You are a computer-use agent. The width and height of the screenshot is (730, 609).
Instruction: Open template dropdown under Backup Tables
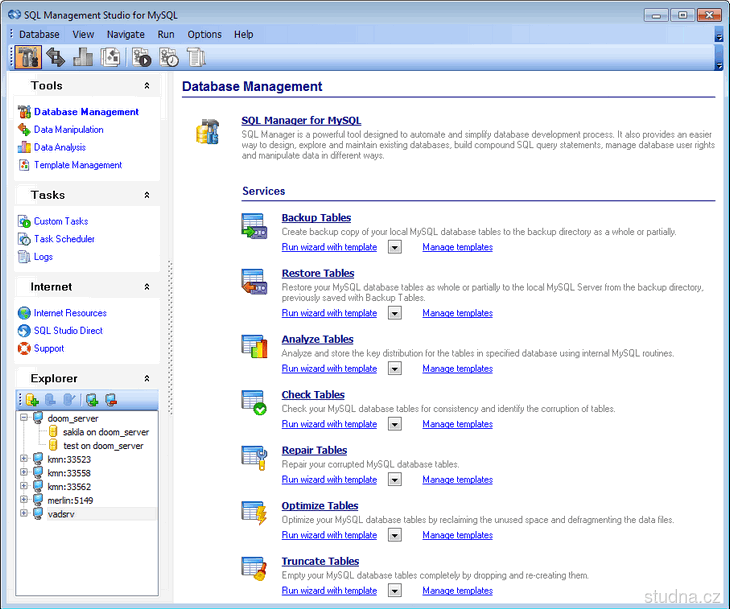pyautogui.click(x=395, y=247)
